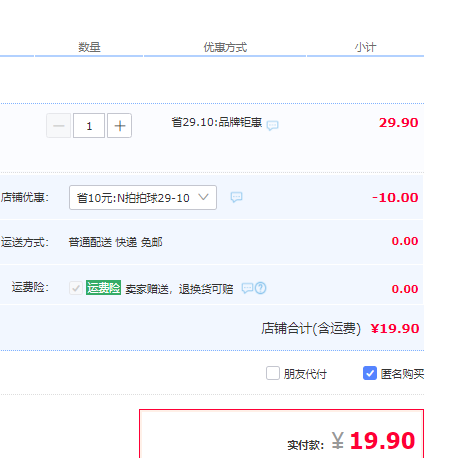This screenshot has height=458, width=451.
Task: Click the 店铺合计 amount ¥19.90
Action: [395, 329]
